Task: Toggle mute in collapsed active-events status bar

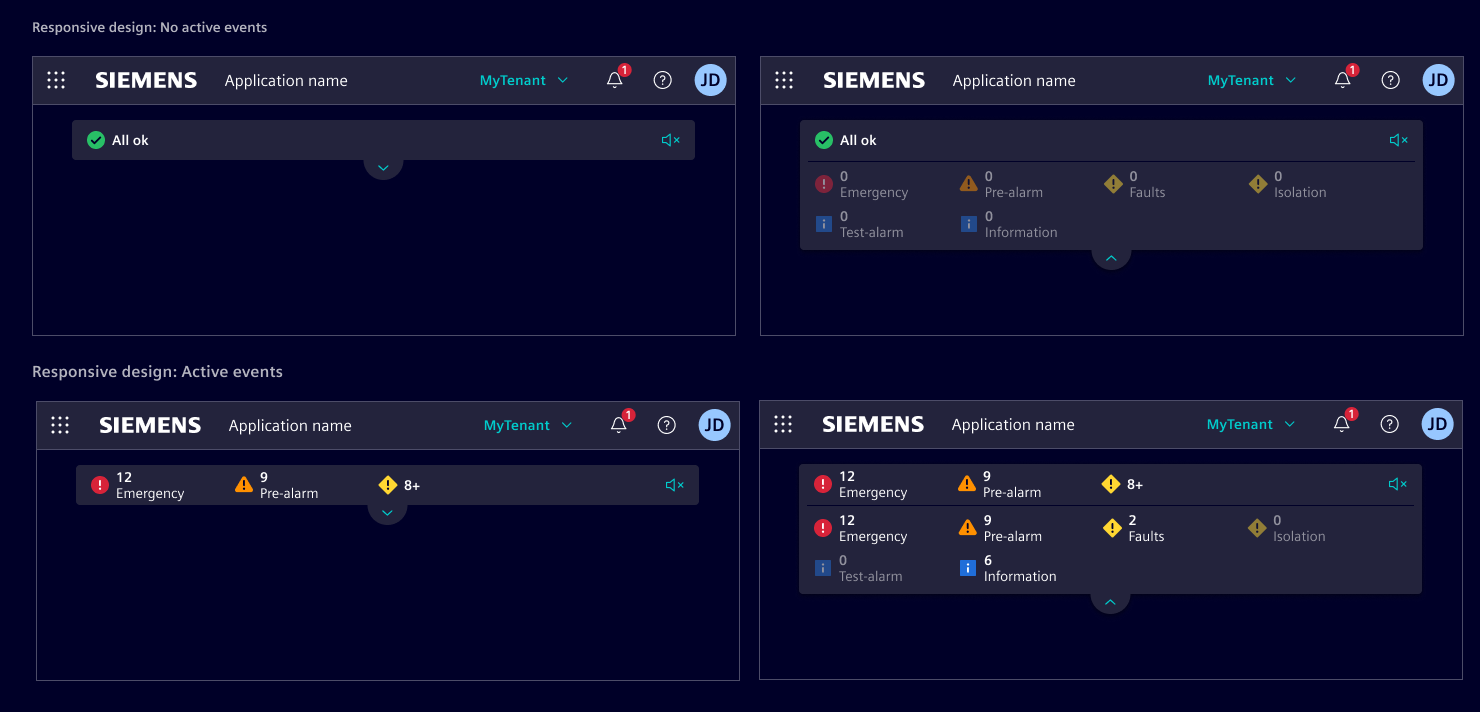Action: [675, 485]
